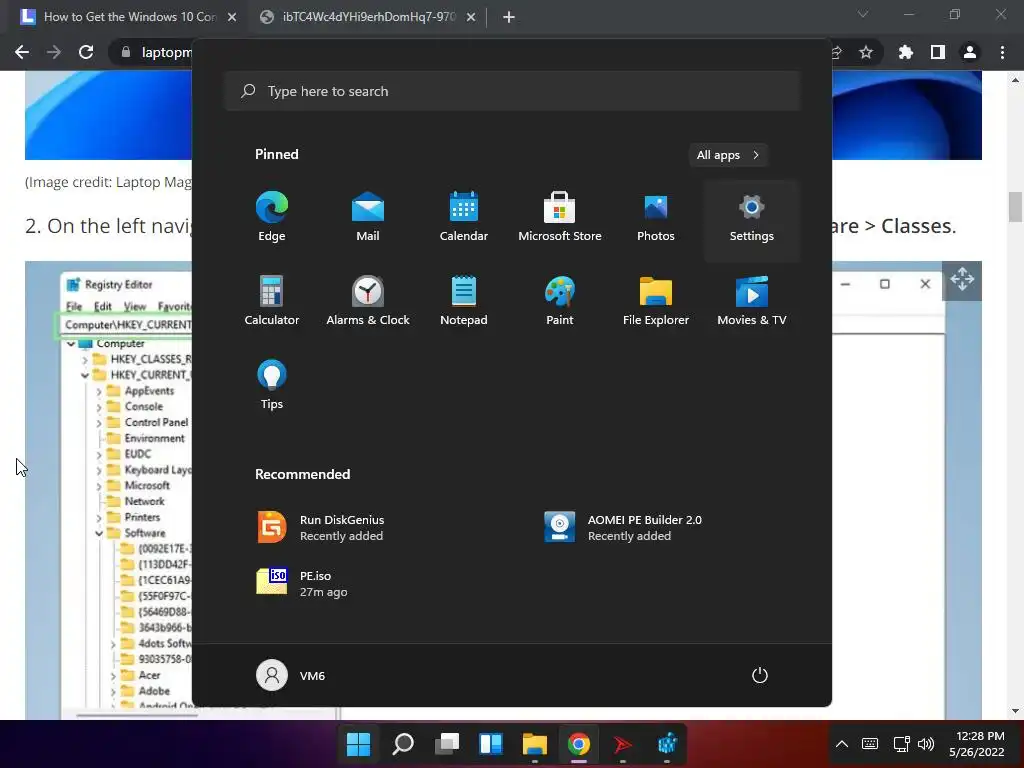Open Alarms & Clock

(x=368, y=301)
